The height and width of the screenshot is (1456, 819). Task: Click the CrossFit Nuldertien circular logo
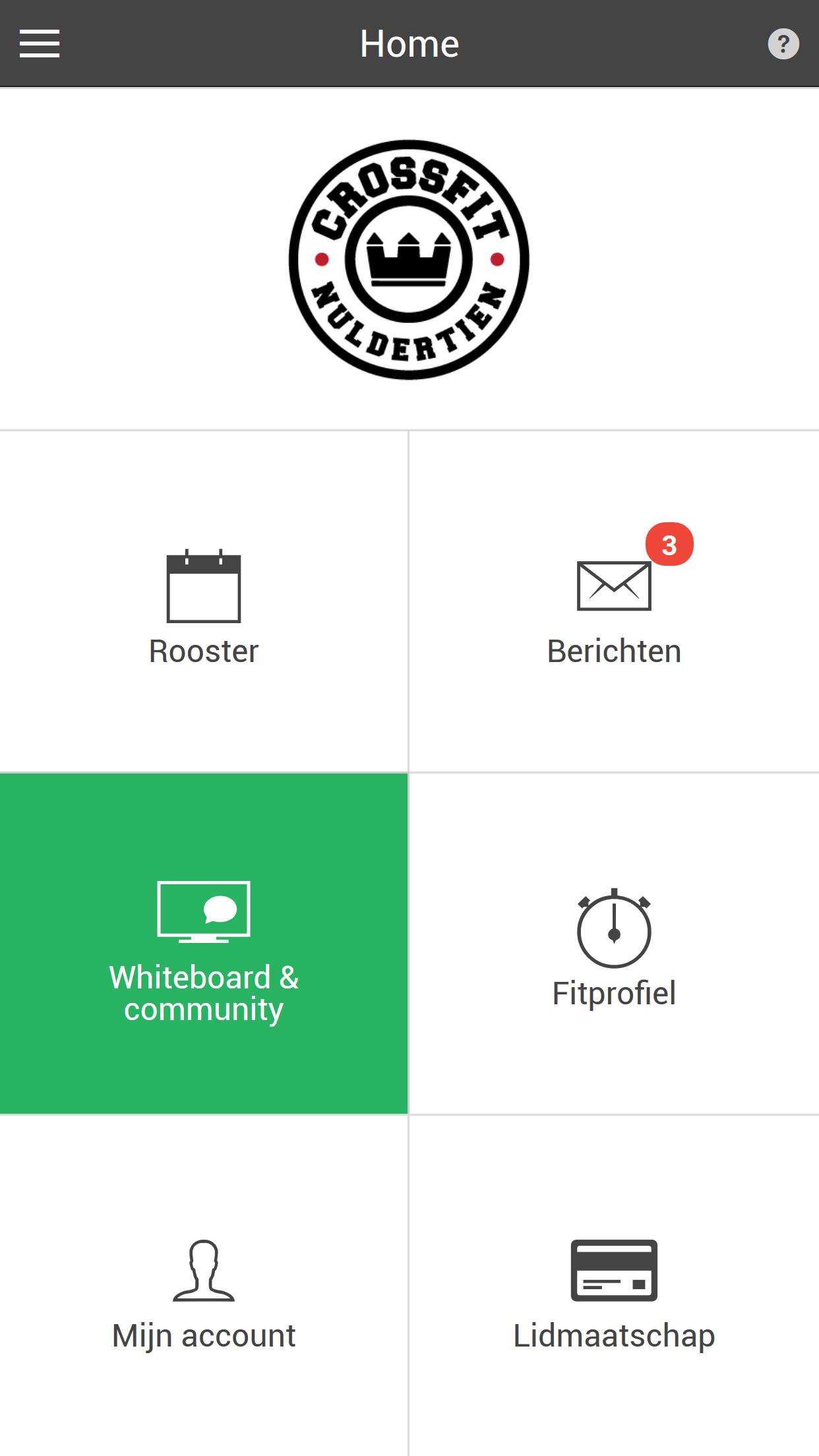[x=409, y=259]
